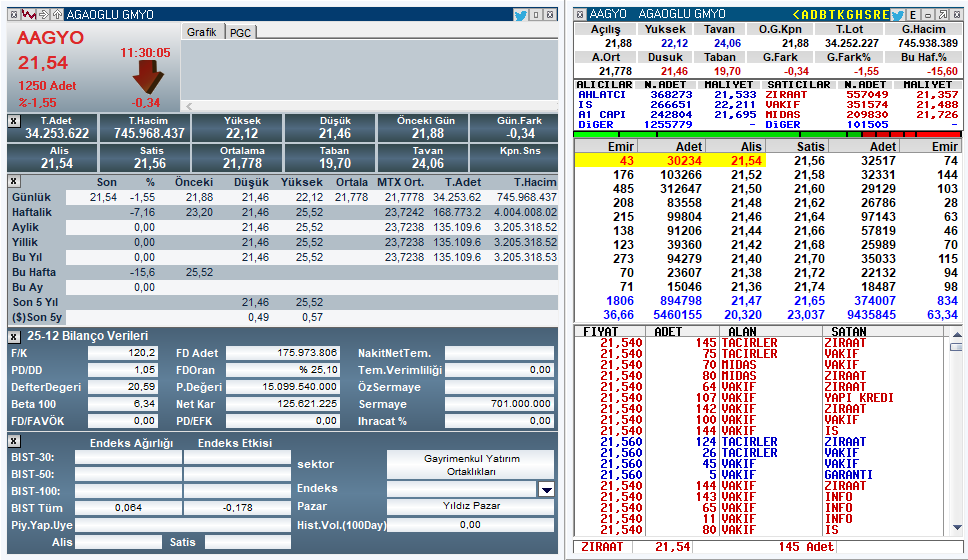Select the Haftalik row in period table
This screenshot has height=560, width=968.
click(x=283, y=212)
